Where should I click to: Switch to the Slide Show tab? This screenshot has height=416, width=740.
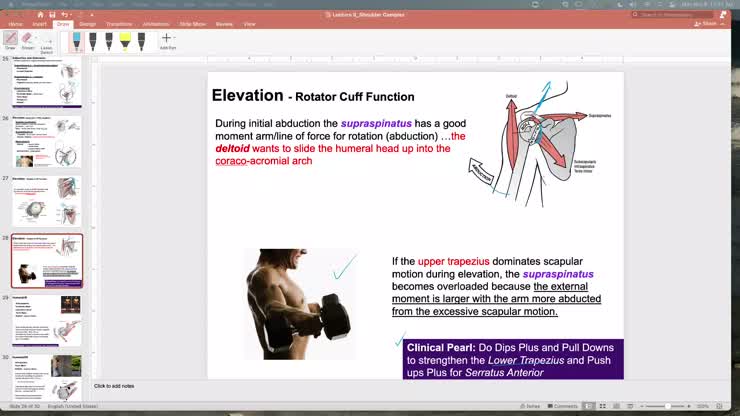[193, 23]
